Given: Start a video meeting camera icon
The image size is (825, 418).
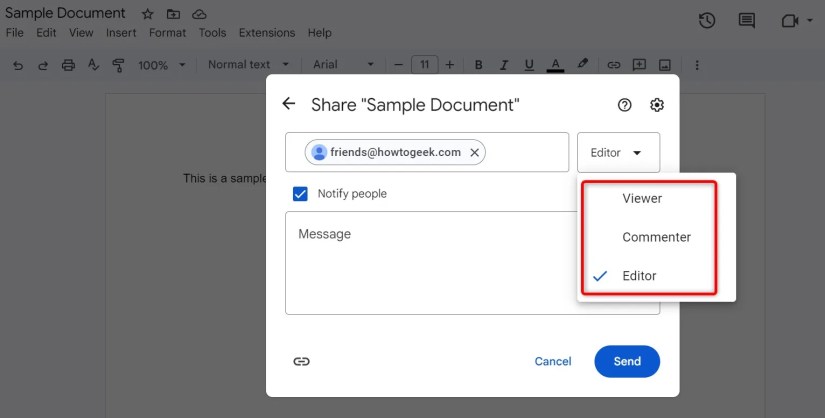Looking at the screenshot, I should 790,21.
